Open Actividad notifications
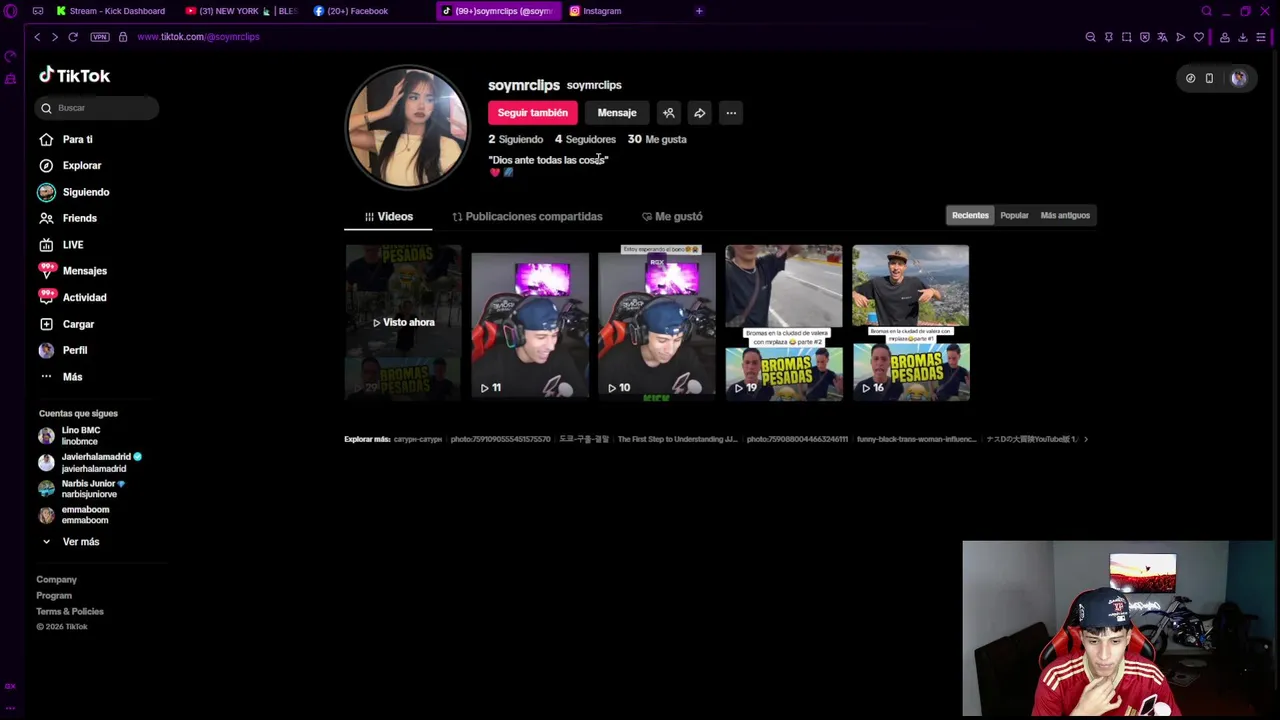 pos(72,297)
